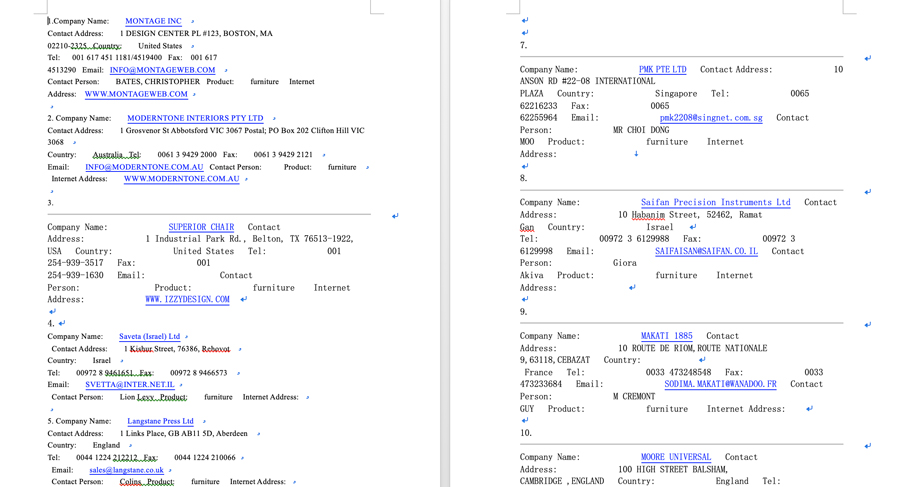Screen dimensions: 900x487
Task: Click the text "1 Industrial Park Rd., Belton, TX 76513-1922,"
Action: (249, 239)
